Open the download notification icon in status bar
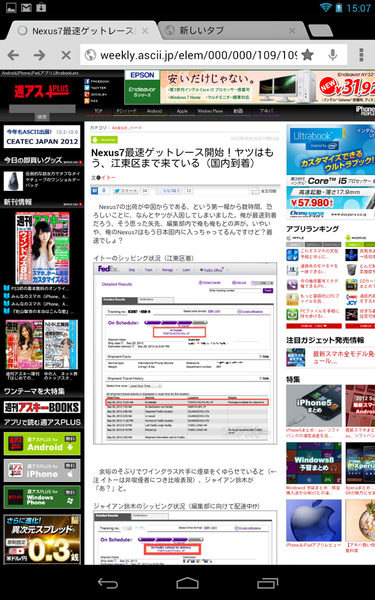Image resolution: width=375 pixels, height=600 pixels. 41,7
